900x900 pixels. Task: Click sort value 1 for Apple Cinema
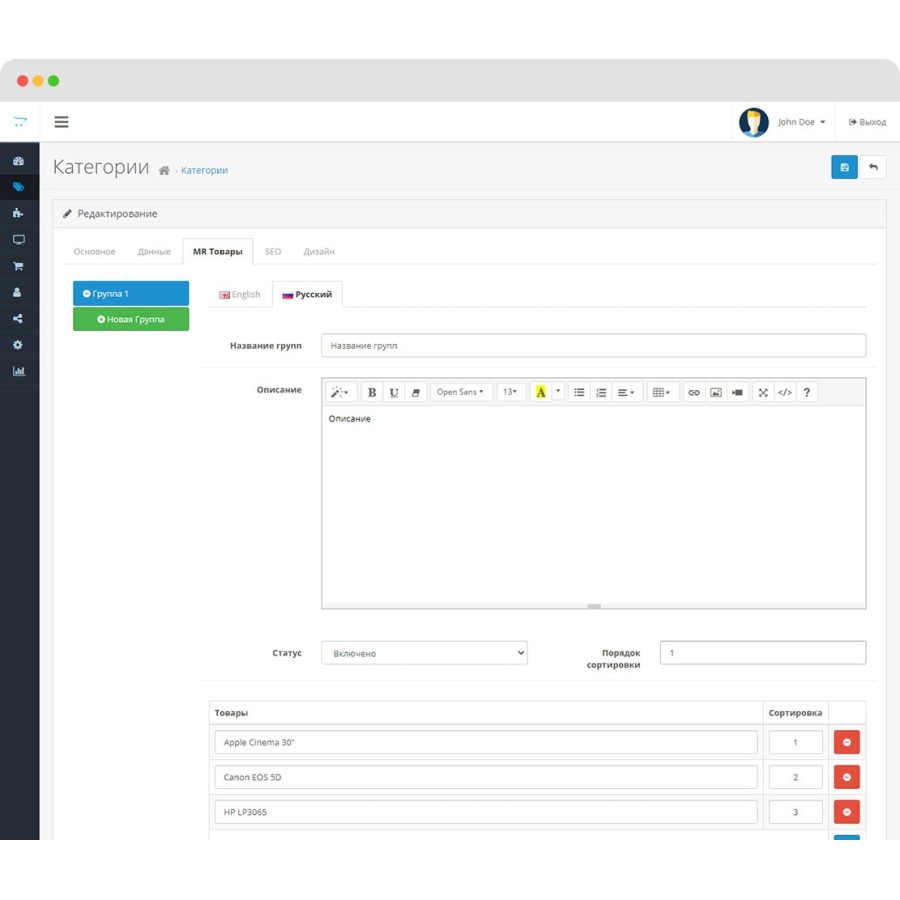pos(796,742)
